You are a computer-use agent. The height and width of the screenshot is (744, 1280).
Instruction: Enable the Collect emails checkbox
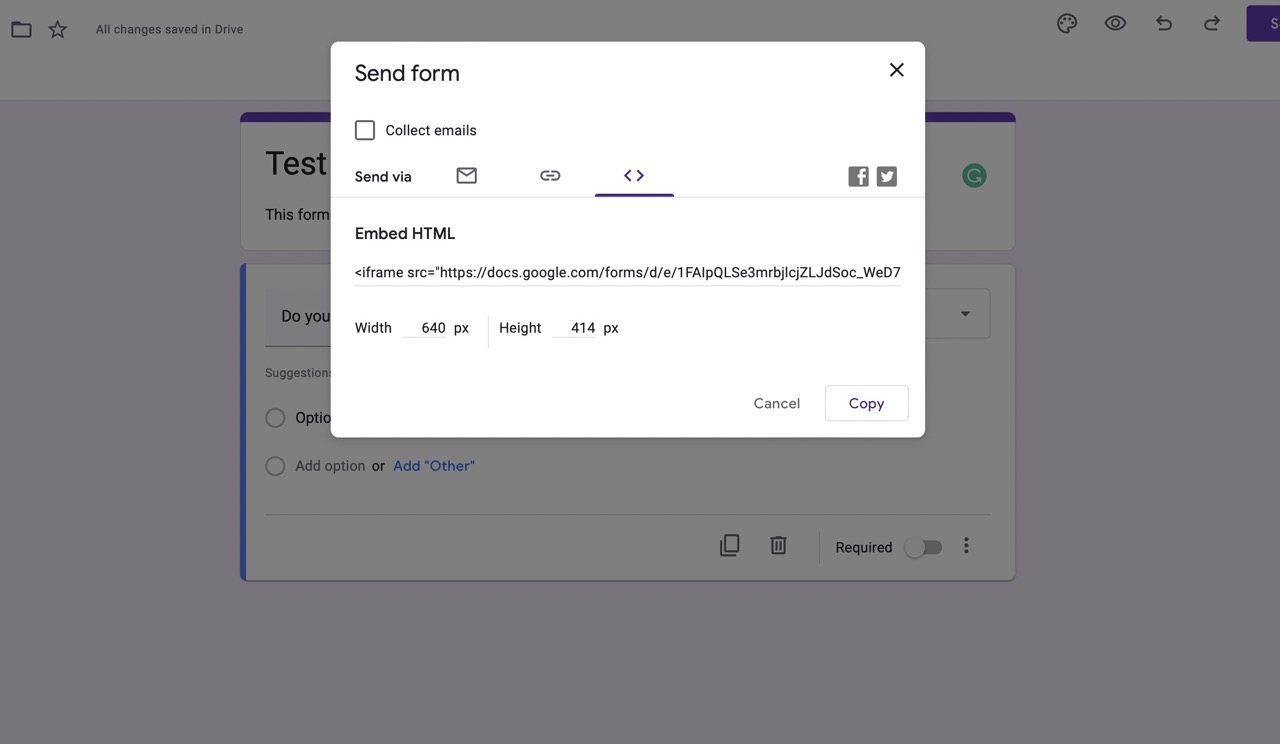(x=364, y=129)
